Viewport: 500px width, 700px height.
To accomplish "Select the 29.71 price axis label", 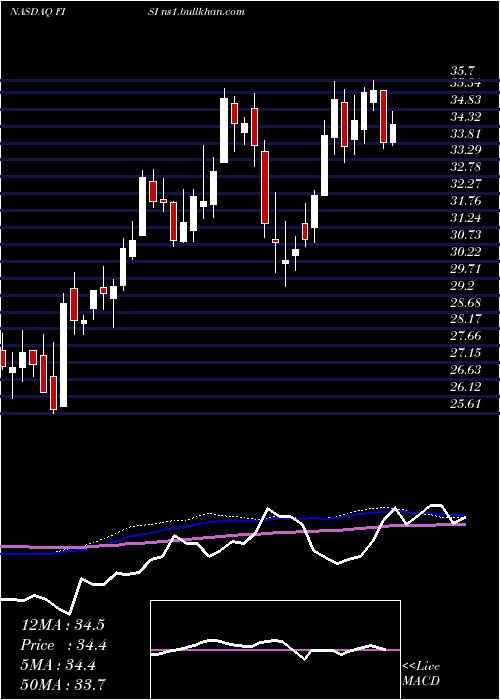I will pos(466,269).
